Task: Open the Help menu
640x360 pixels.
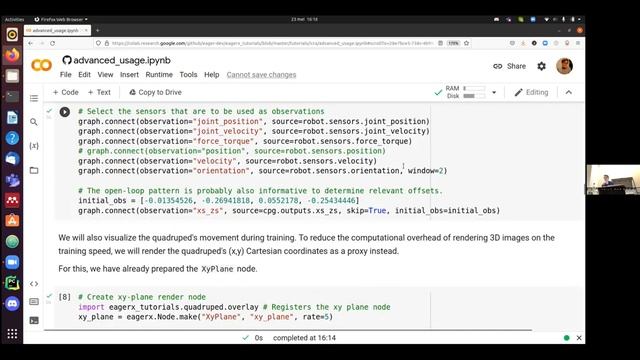Action: click(211, 75)
